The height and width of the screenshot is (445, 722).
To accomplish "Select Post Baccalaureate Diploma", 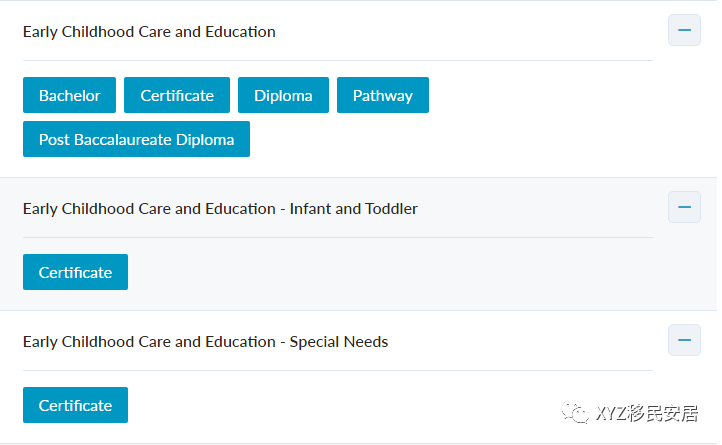I will [x=136, y=139].
